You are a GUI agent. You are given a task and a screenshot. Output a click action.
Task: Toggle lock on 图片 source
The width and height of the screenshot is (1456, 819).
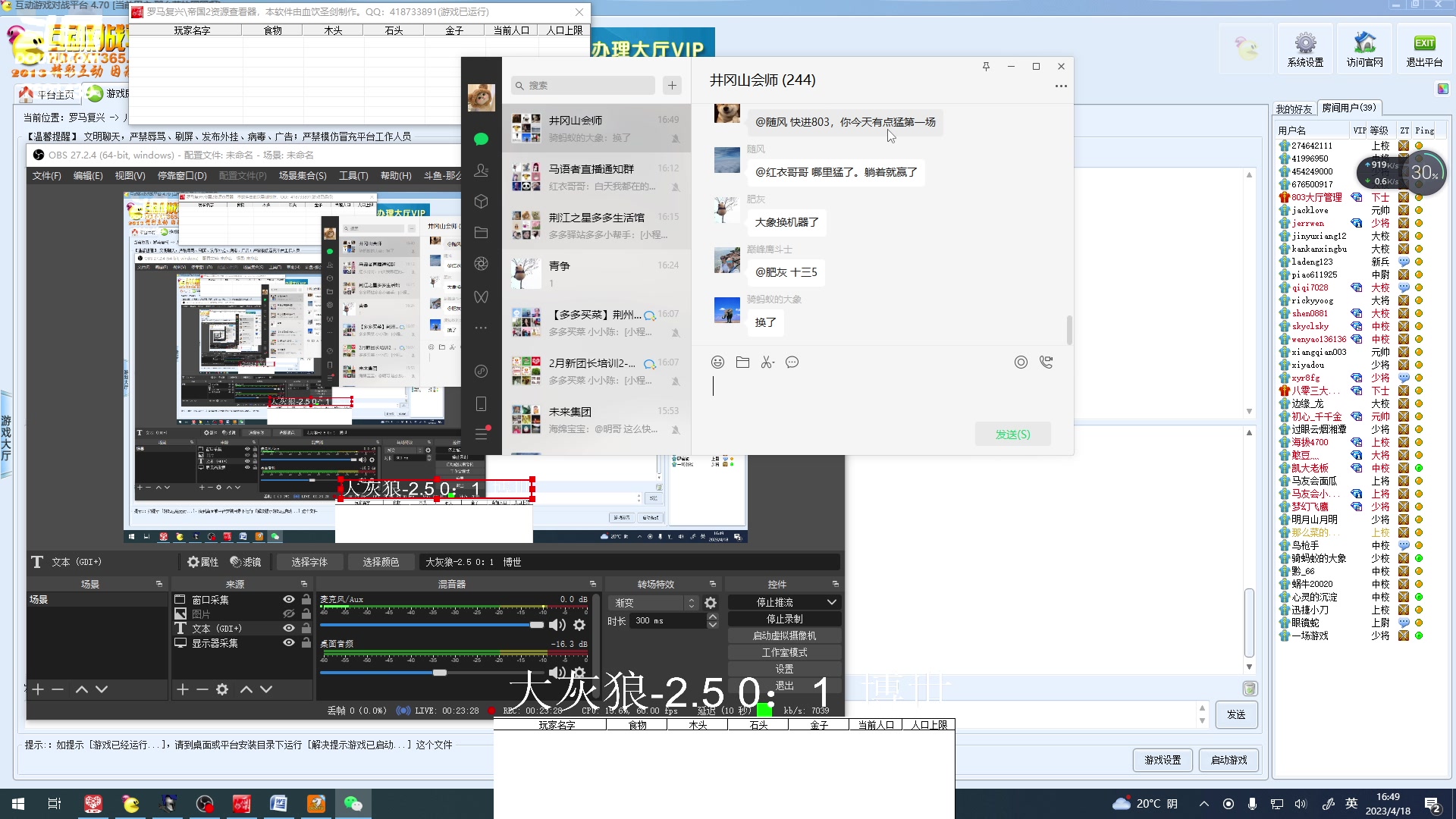pos(306,614)
